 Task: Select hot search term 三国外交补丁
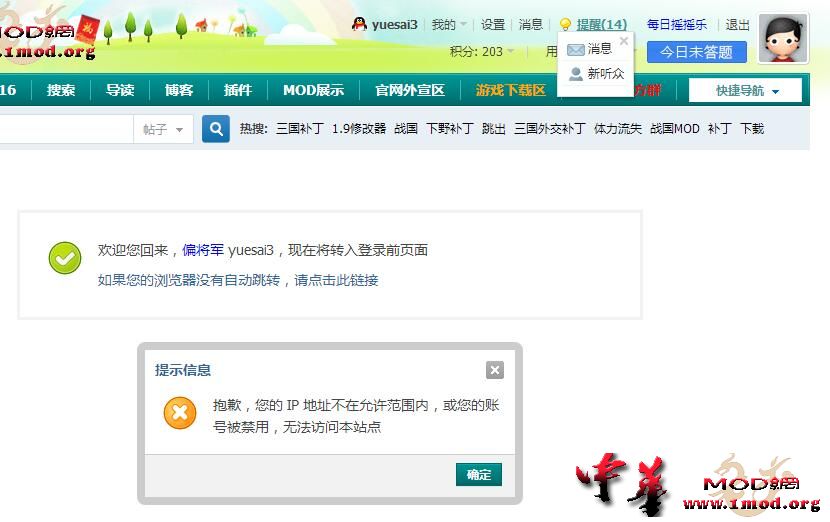pos(549,129)
